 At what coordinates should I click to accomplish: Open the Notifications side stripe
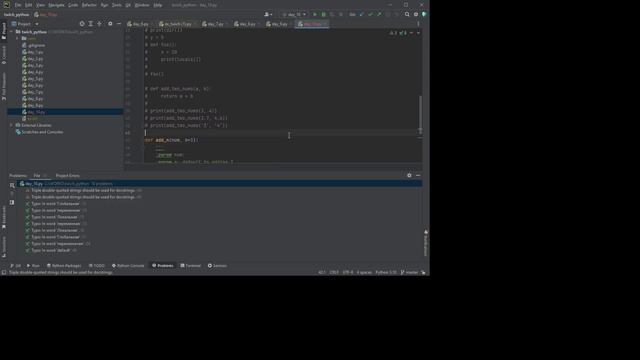click(x=426, y=243)
